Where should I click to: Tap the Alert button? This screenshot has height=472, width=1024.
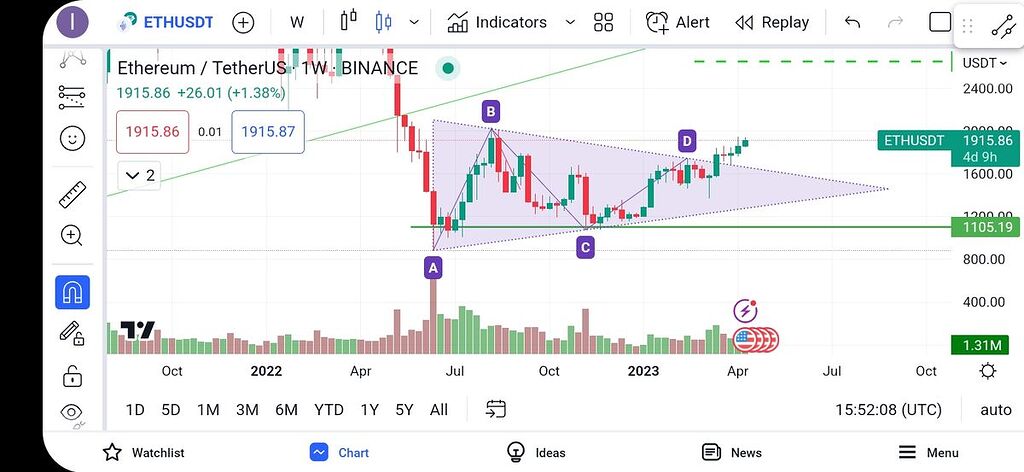678,22
